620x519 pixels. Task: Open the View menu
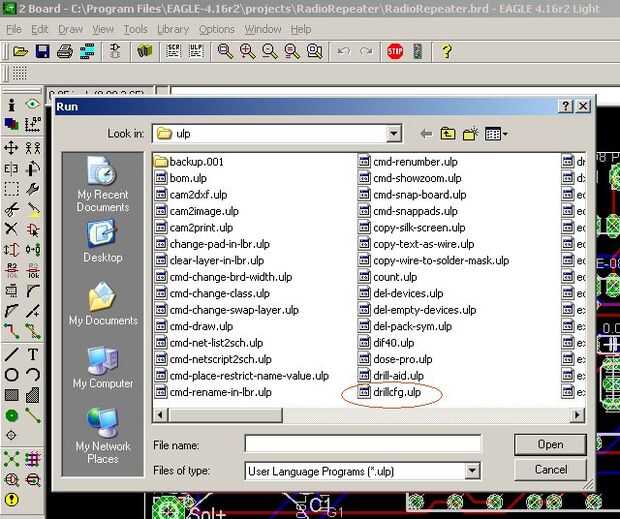click(102, 29)
